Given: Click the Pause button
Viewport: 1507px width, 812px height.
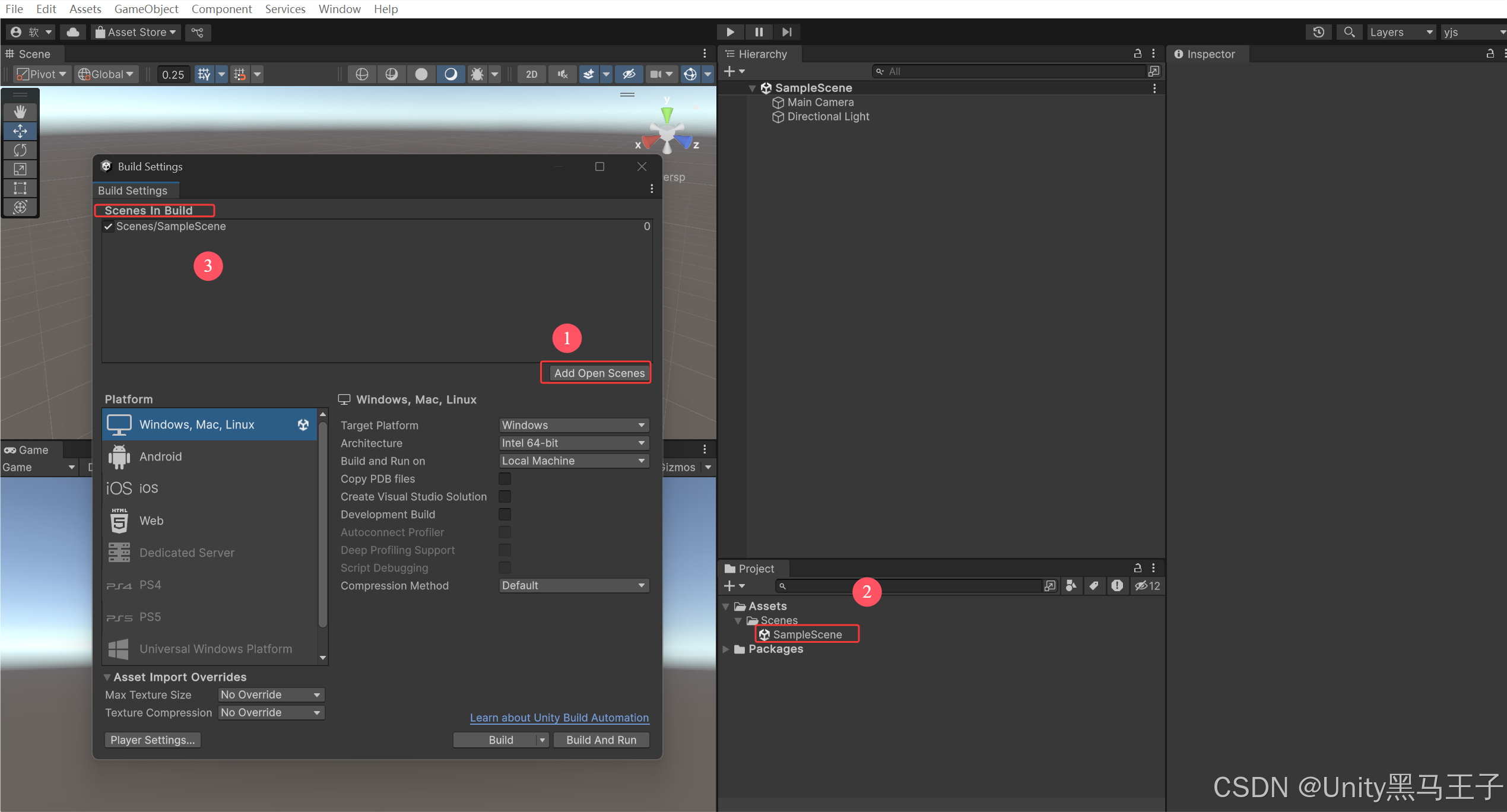Looking at the screenshot, I should 759,32.
